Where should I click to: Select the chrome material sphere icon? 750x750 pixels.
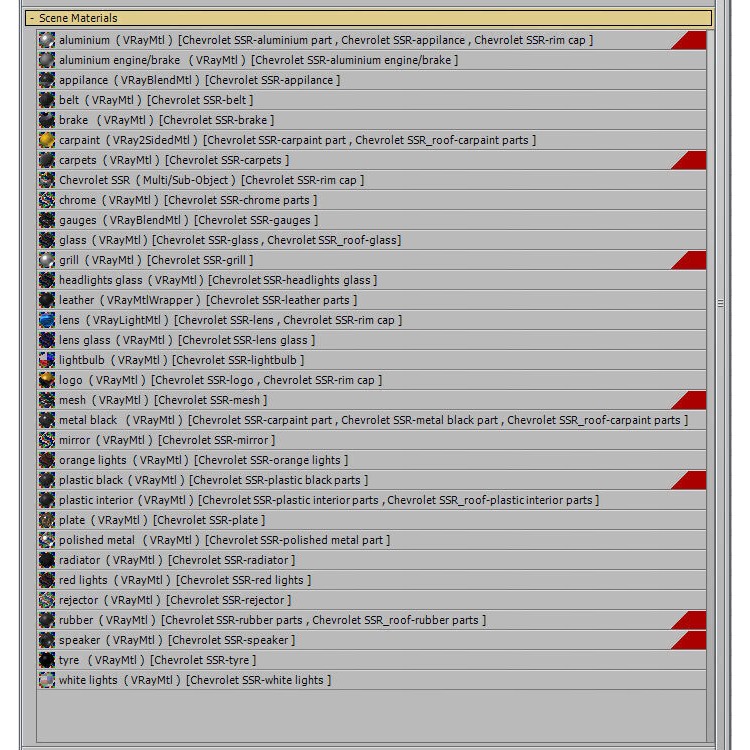(47, 200)
